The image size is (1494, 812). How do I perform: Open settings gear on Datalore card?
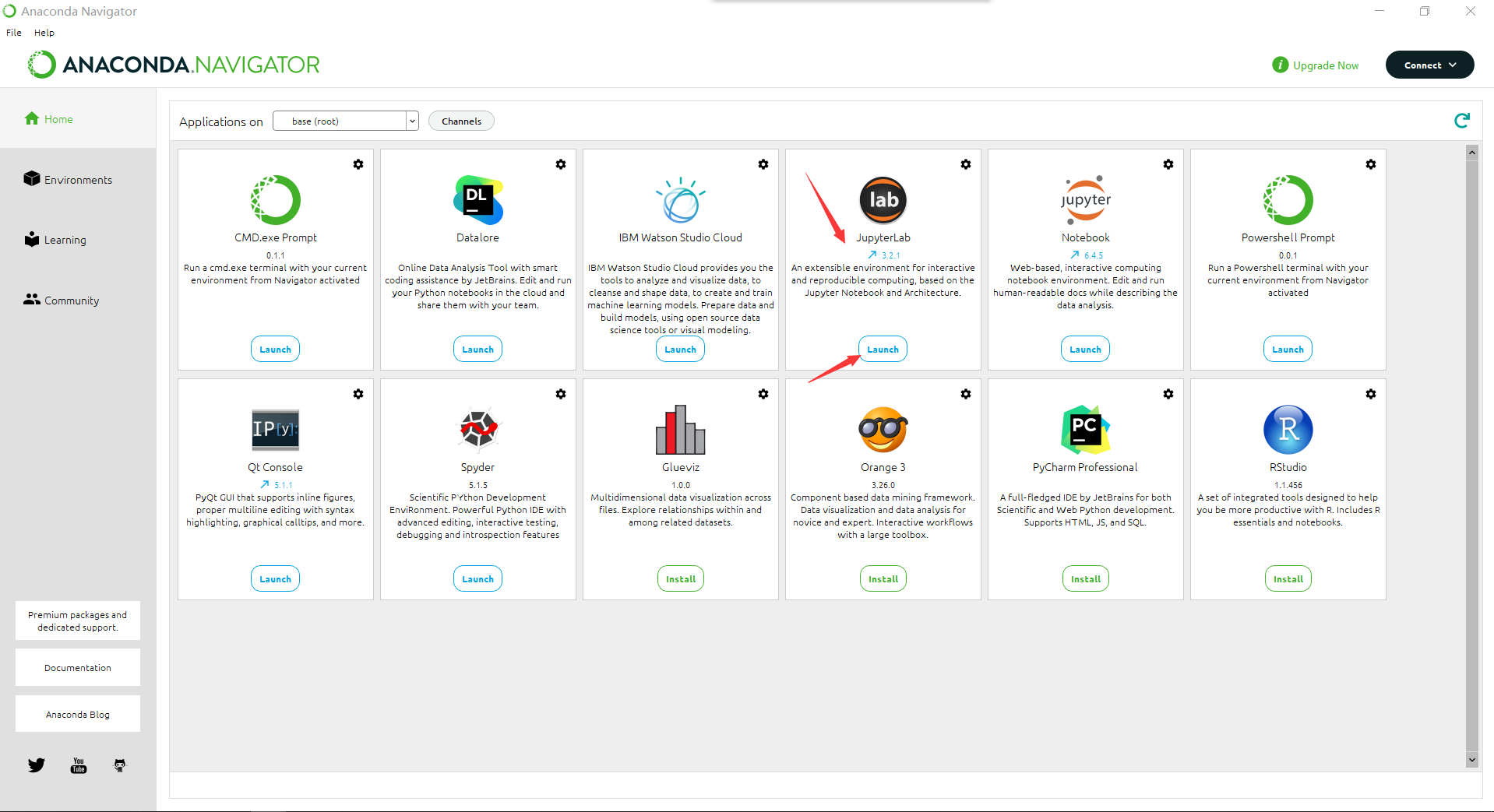561,164
